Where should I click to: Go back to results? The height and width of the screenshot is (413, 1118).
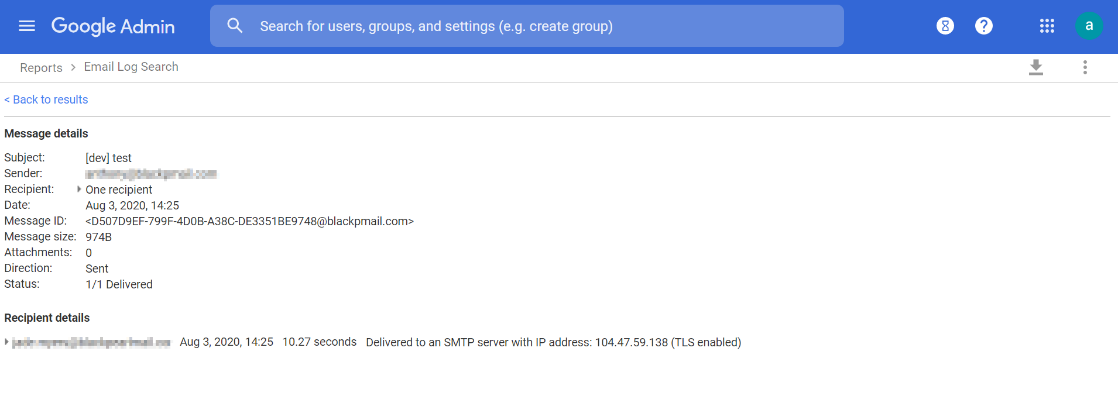[x=46, y=100]
